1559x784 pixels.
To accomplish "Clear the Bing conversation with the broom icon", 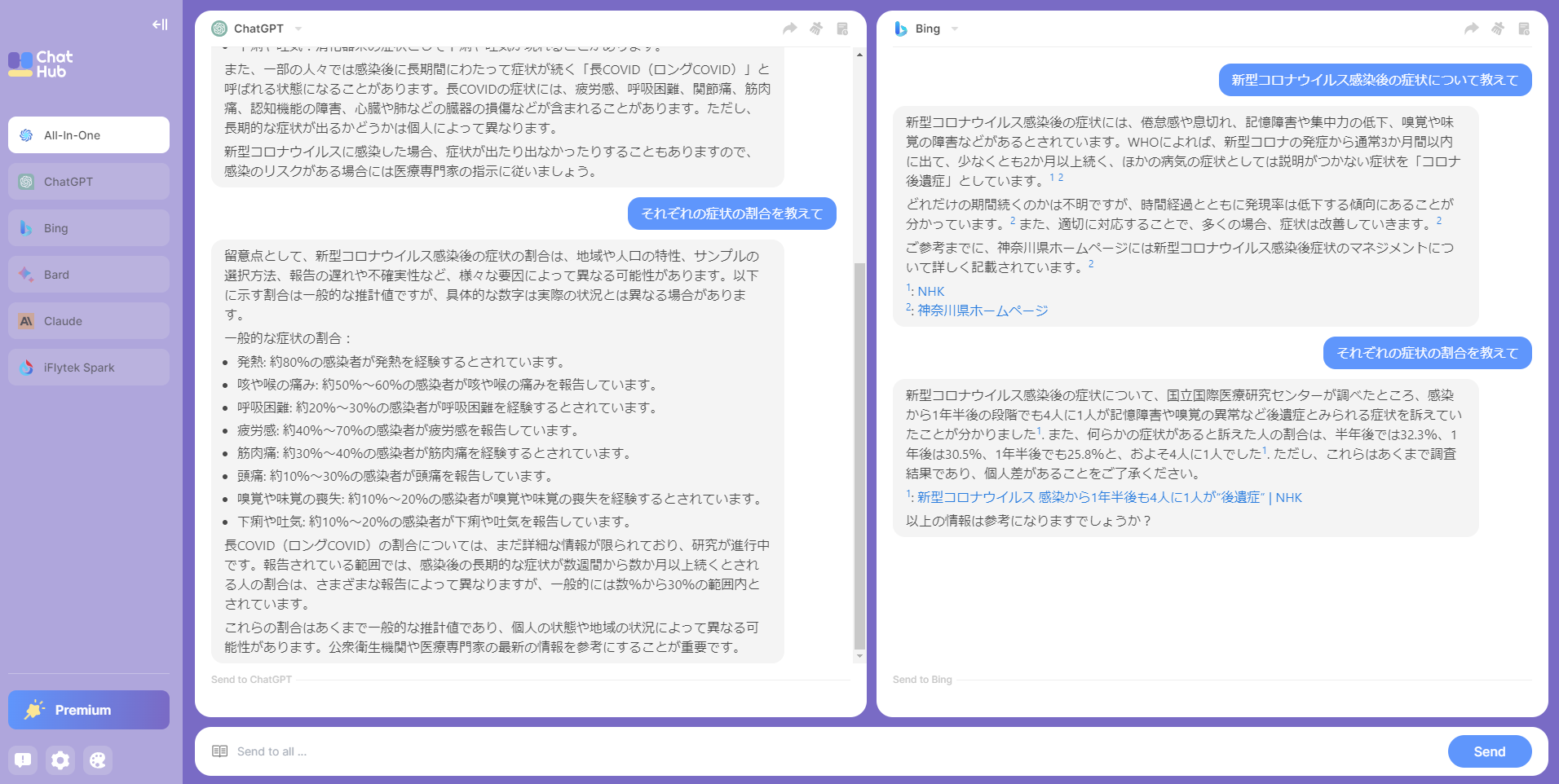I will coord(1498,29).
